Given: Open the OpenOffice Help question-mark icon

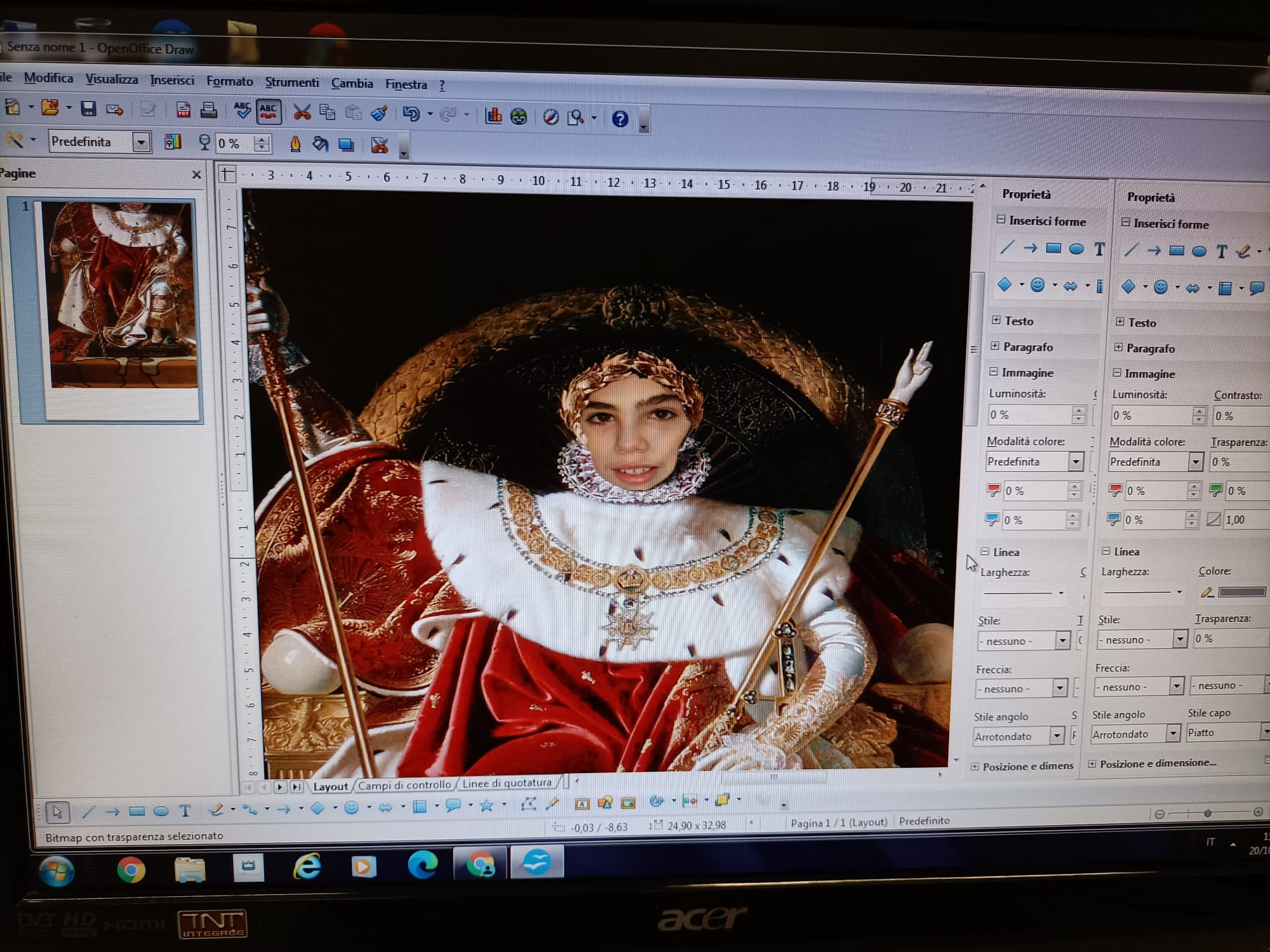Looking at the screenshot, I should point(620,119).
